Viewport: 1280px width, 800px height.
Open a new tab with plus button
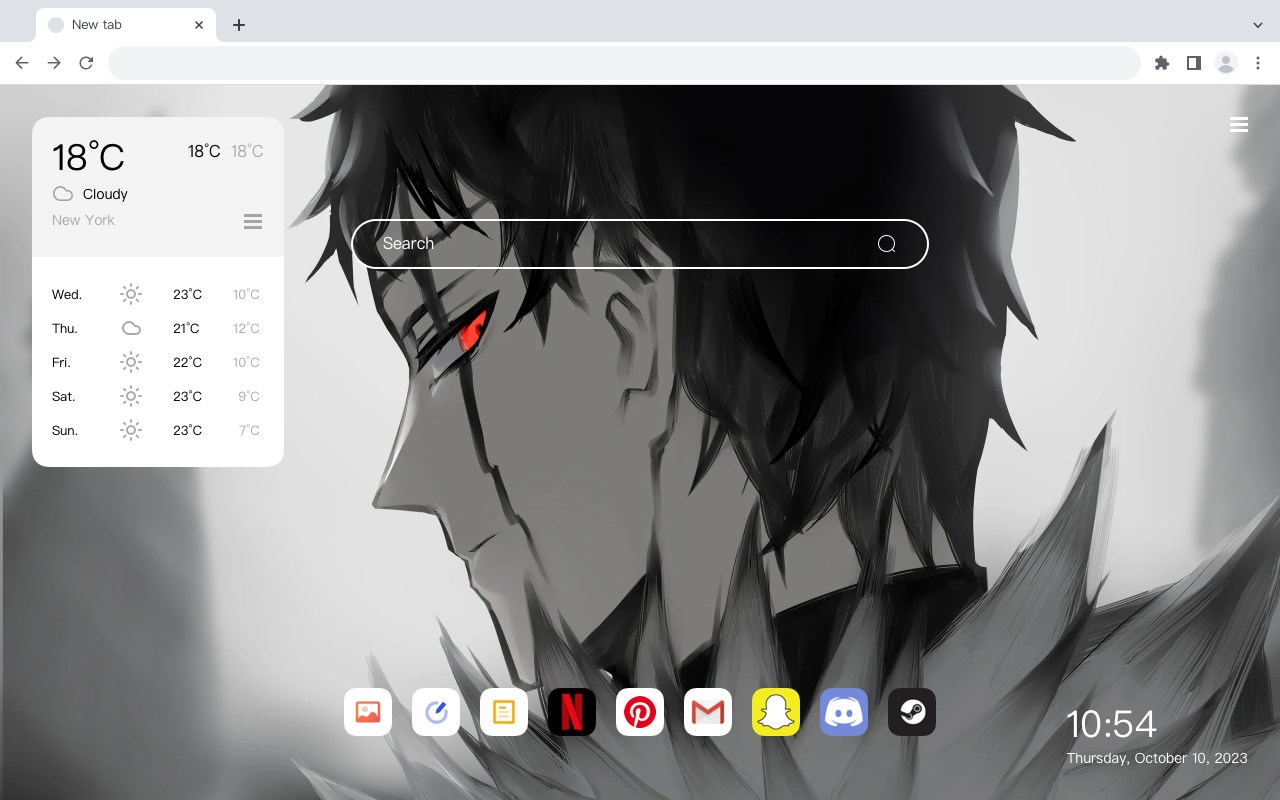(x=238, y=25)
